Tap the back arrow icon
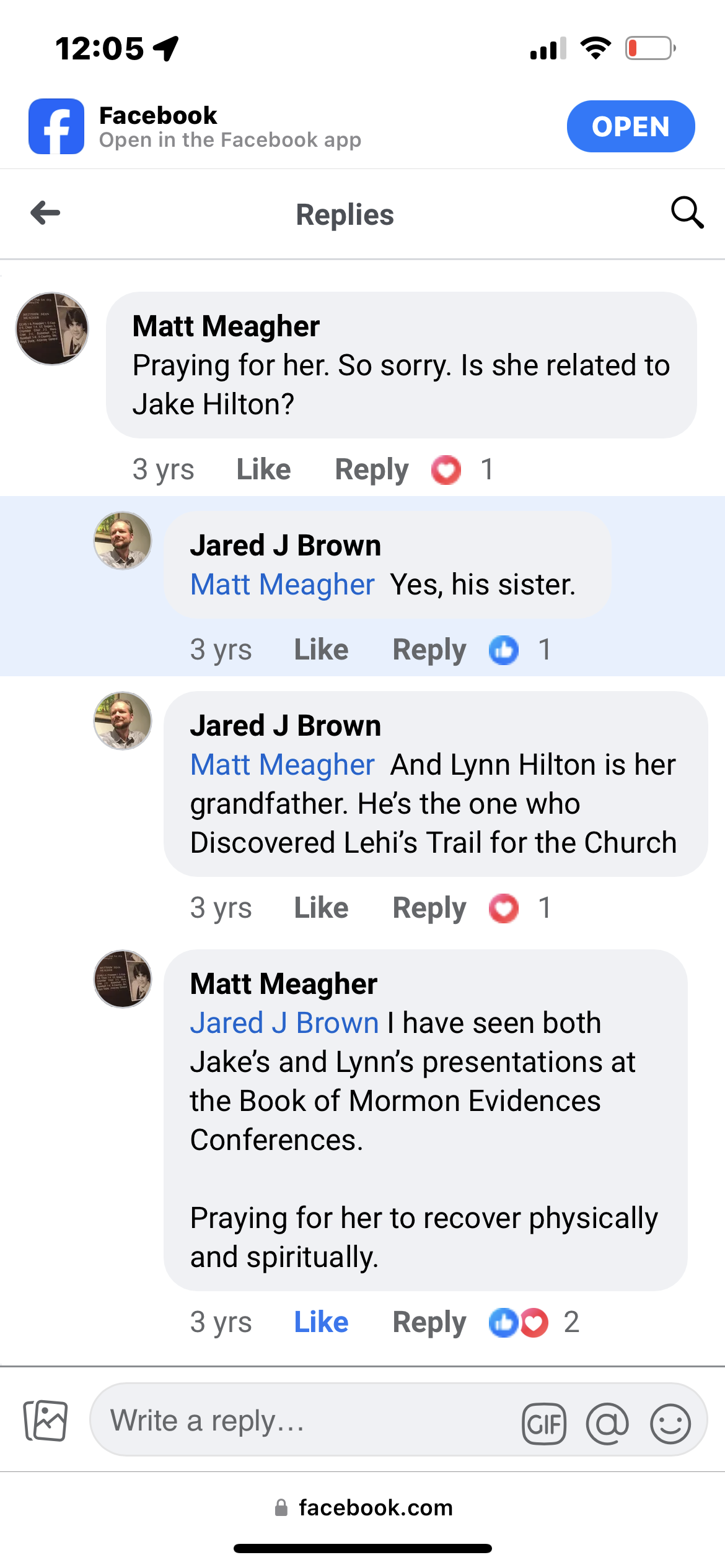Screen dimensions: 725x1568 coord(46,213)
